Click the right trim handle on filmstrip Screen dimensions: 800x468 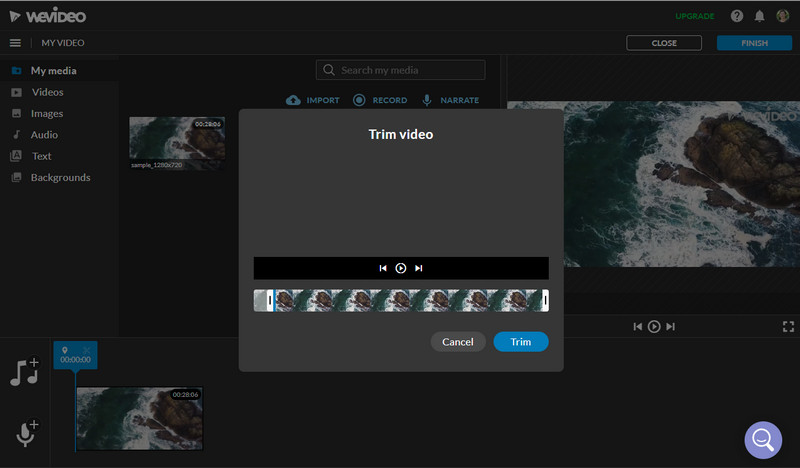point(545,301)
